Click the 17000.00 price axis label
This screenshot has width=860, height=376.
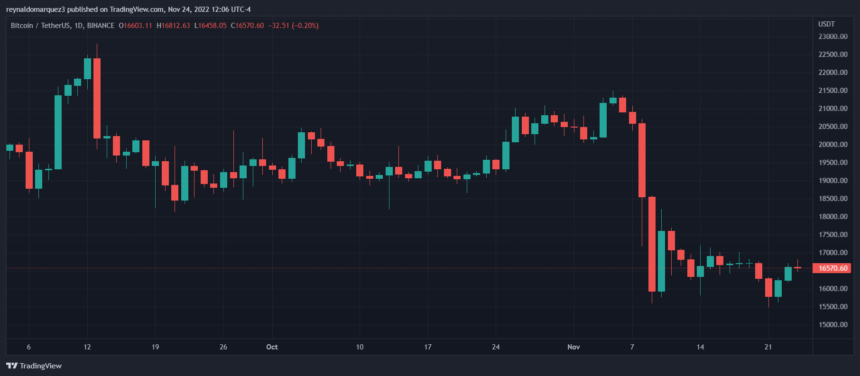pyautogui.click(x=832, y=253)
